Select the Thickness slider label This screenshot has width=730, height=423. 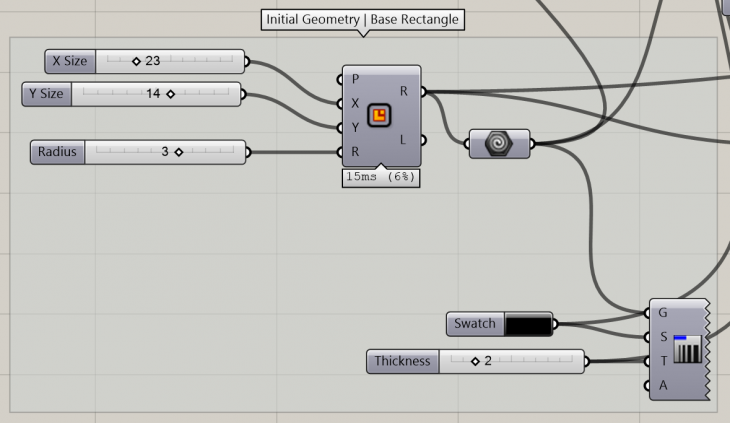click(403, 361)
